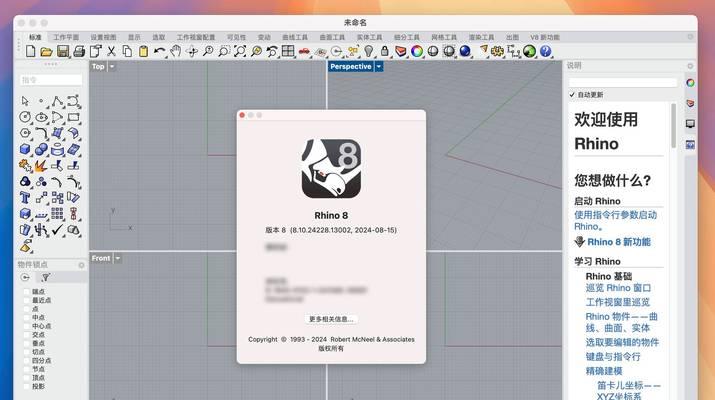Open the Rhino 8 新功能 link

point(619,242)
